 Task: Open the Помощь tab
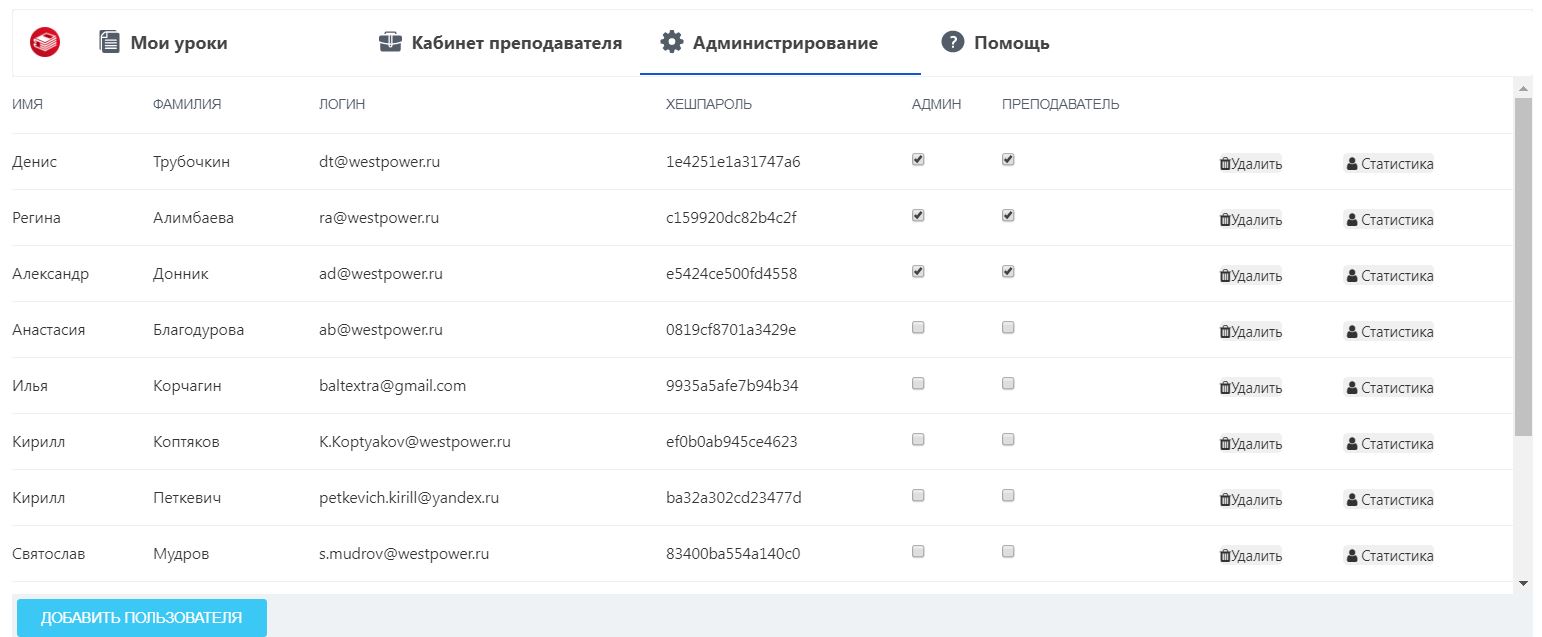coord(996,43)
